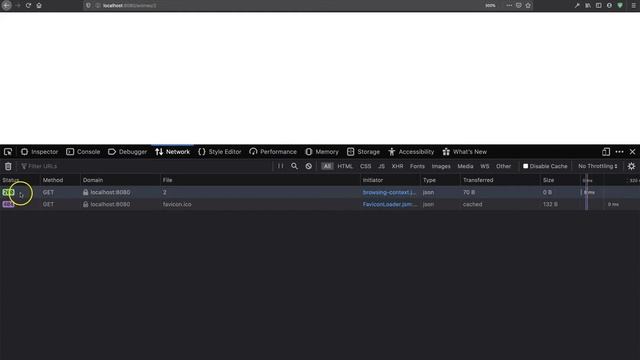Open the Library icon in toolbar
Image resolution: width=640 pixels, height=360 pixels.
(588, 5)
